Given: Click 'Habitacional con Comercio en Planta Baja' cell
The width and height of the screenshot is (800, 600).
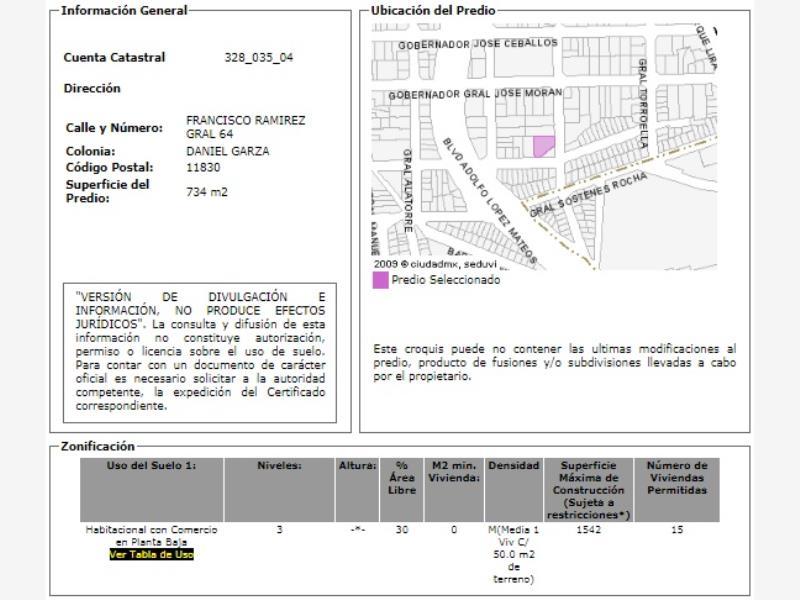Looking at the screenshot, I should click(x=152, y=536).
